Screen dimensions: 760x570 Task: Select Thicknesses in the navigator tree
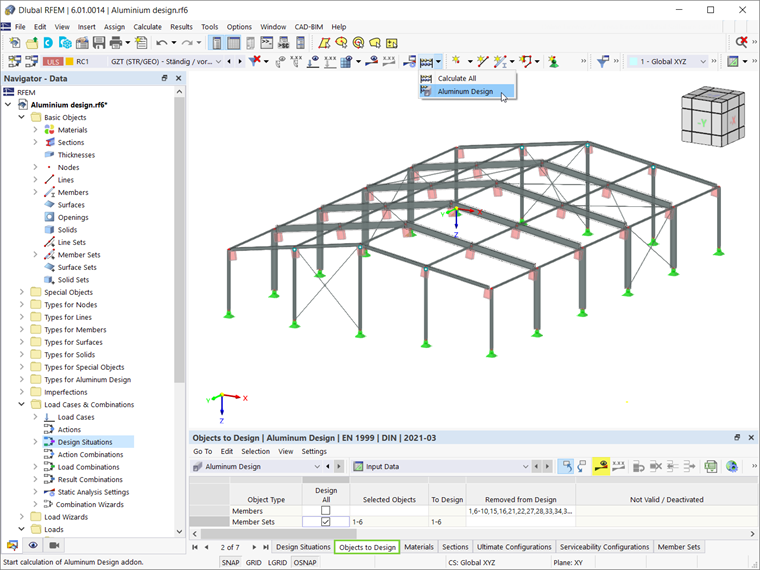coord(76,155)
